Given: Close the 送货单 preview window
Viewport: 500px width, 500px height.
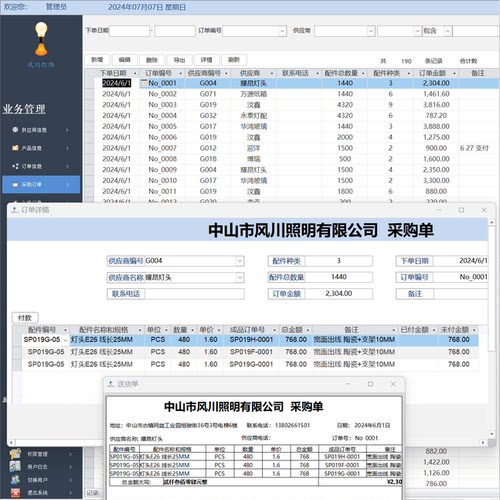Looking at the screenshot, I should pos(393,384).
